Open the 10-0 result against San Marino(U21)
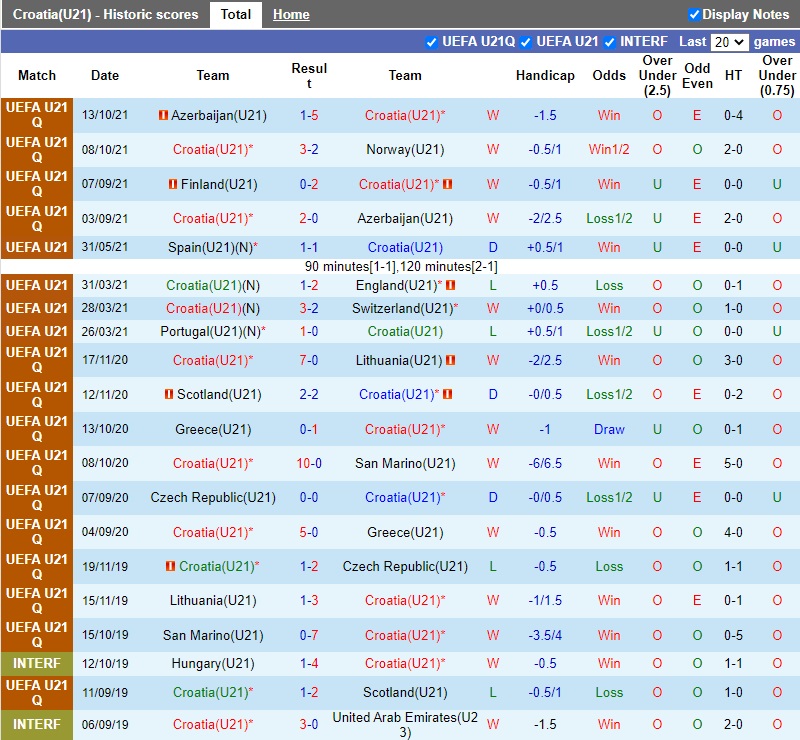The height and width of the screenshot is (740, 800). [309, 464]
